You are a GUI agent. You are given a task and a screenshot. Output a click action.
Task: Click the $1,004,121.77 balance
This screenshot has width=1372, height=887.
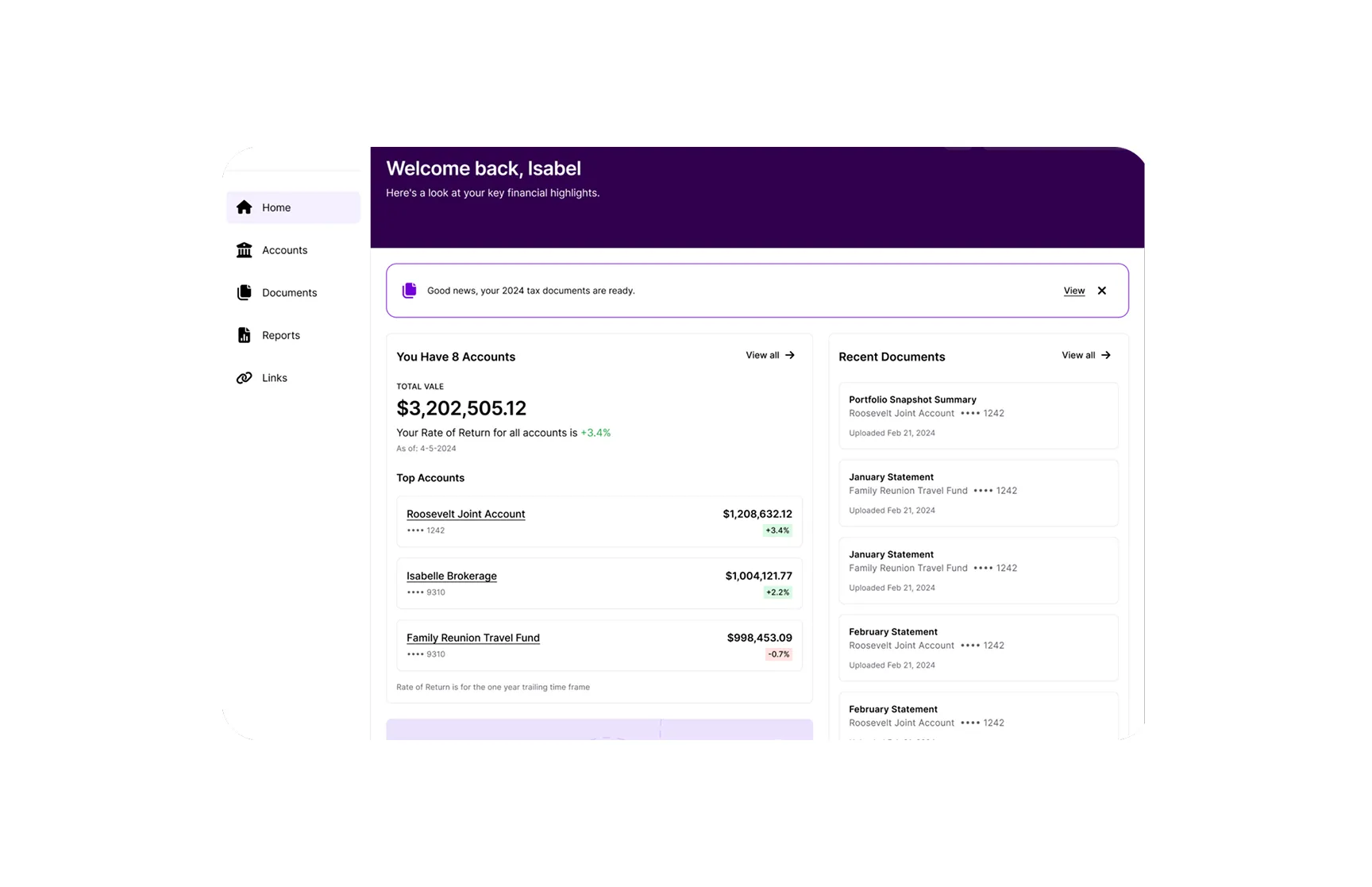coord(758,576)
